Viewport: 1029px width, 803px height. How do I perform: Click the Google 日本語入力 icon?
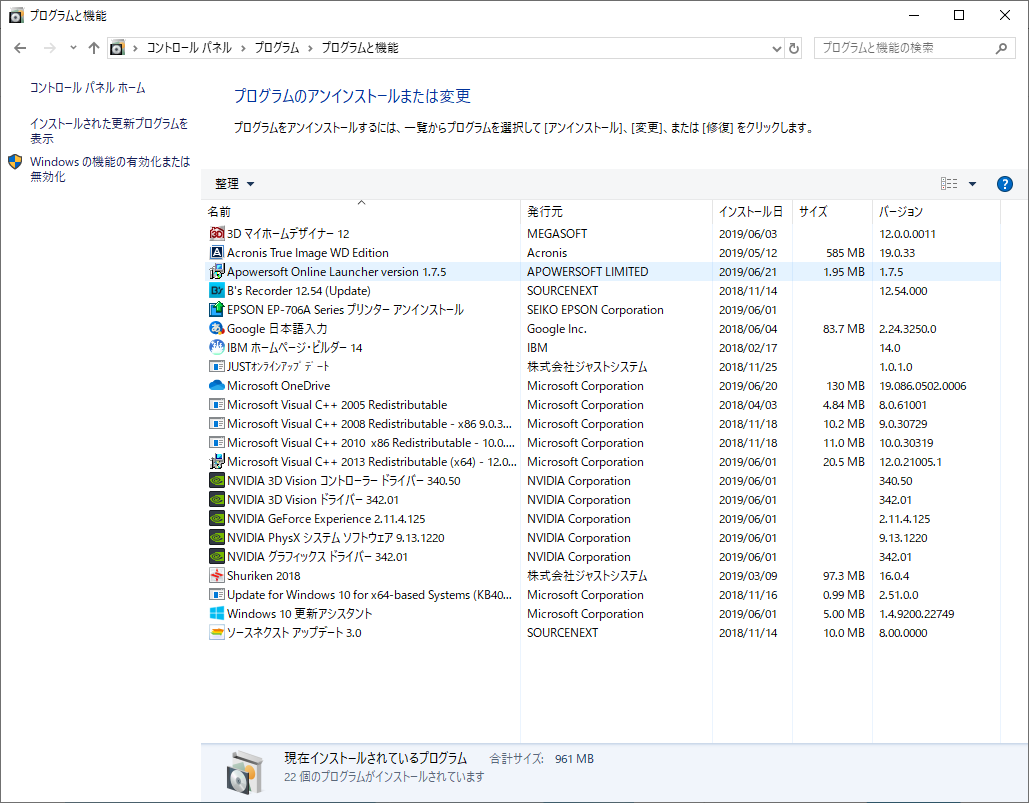click(x=217, y=329)
